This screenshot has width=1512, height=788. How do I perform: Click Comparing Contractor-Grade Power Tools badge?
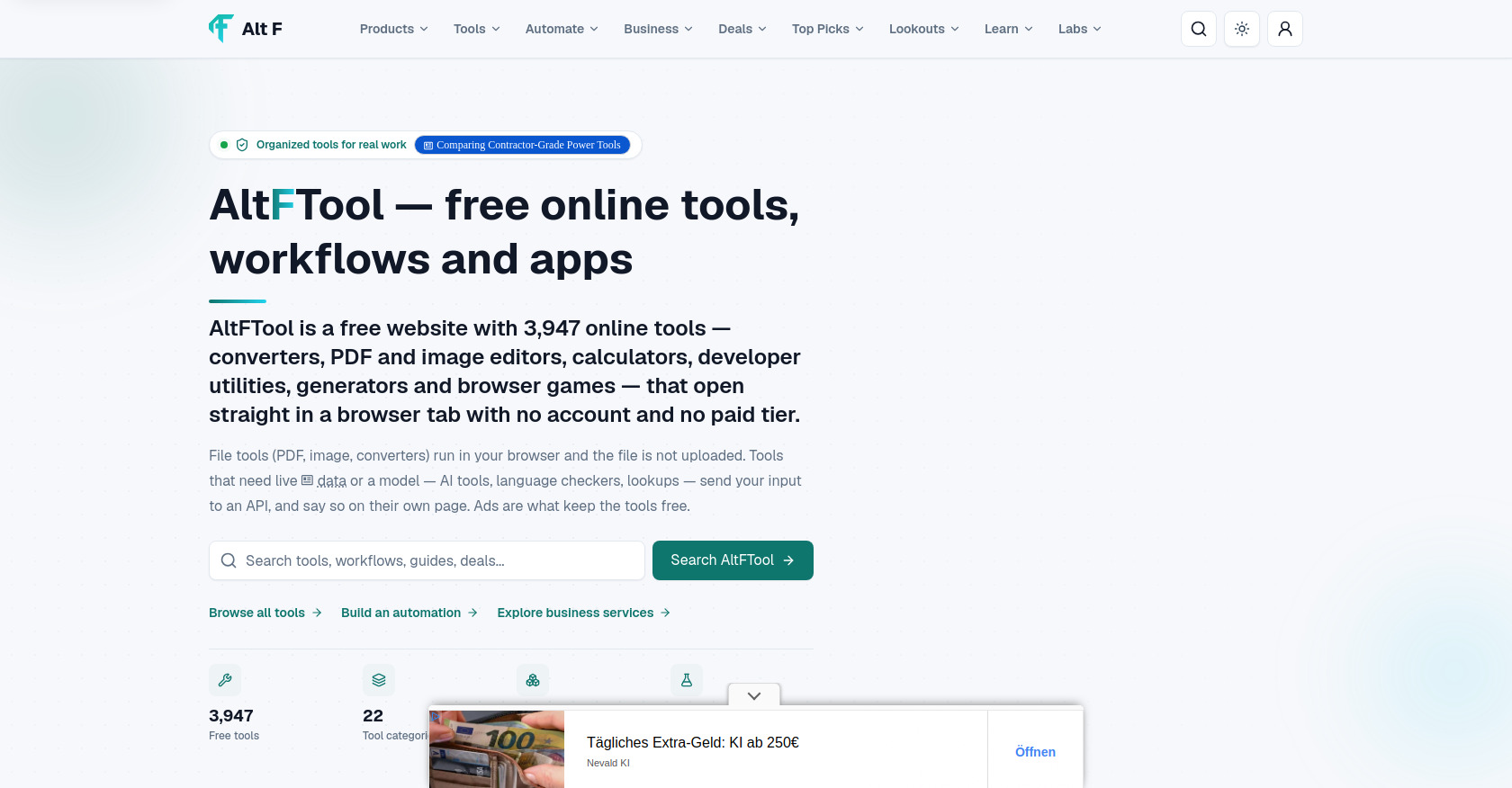522,145
